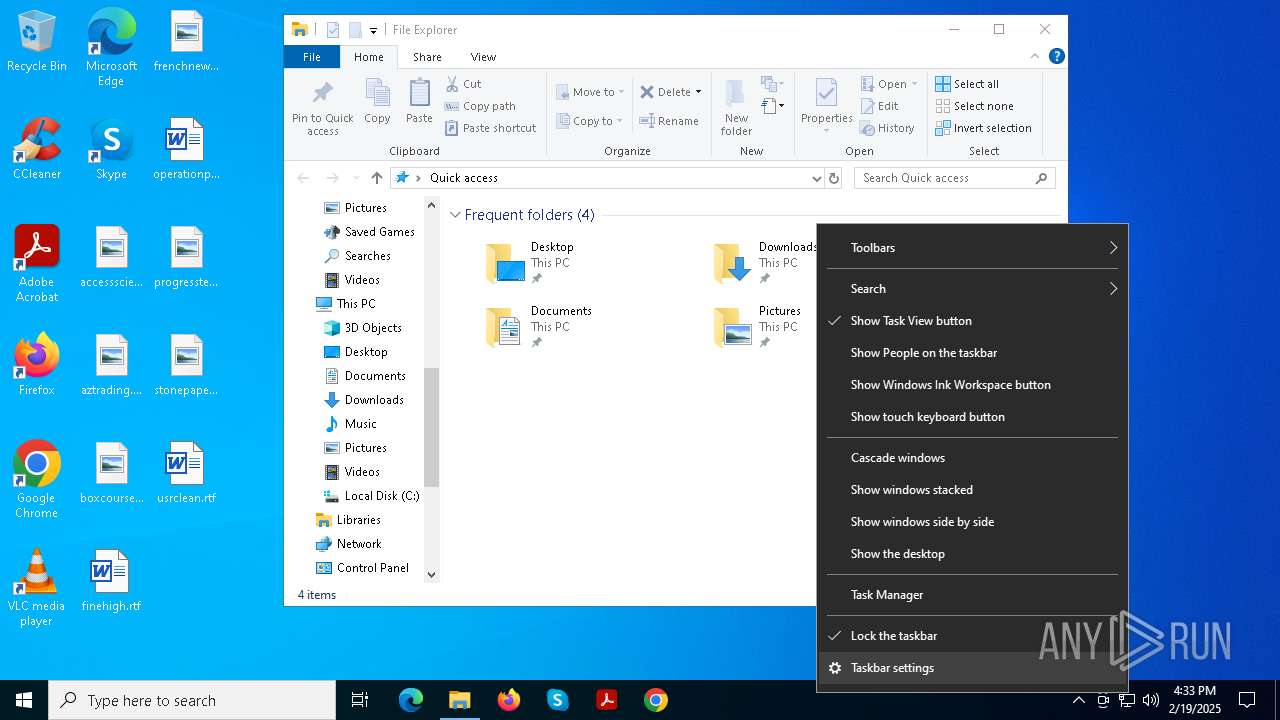Select CCleaner desktop icon
The image size is (1280, 720).
click(37, 149)
